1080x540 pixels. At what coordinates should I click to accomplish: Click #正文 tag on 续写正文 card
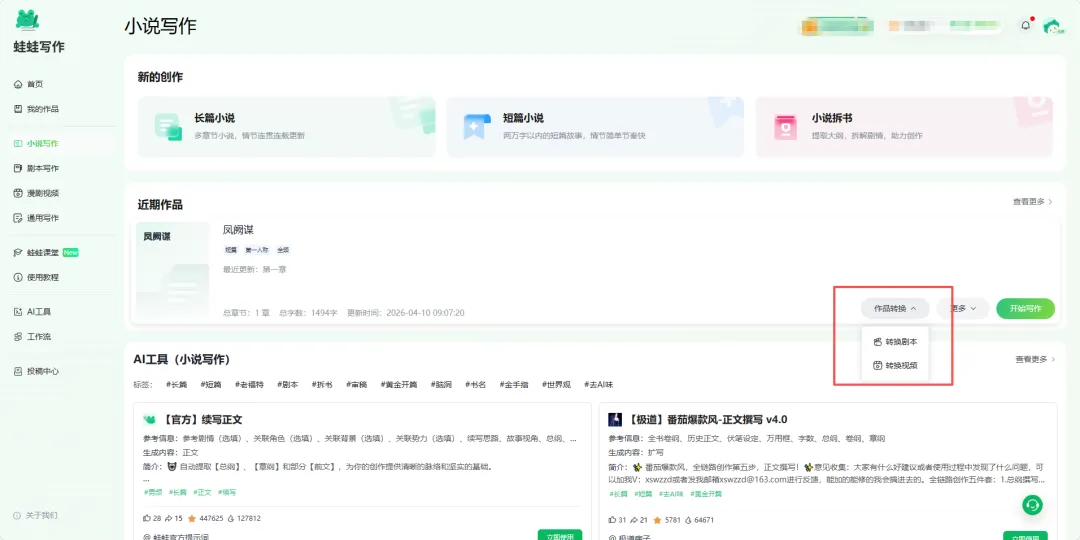point(202,492)
